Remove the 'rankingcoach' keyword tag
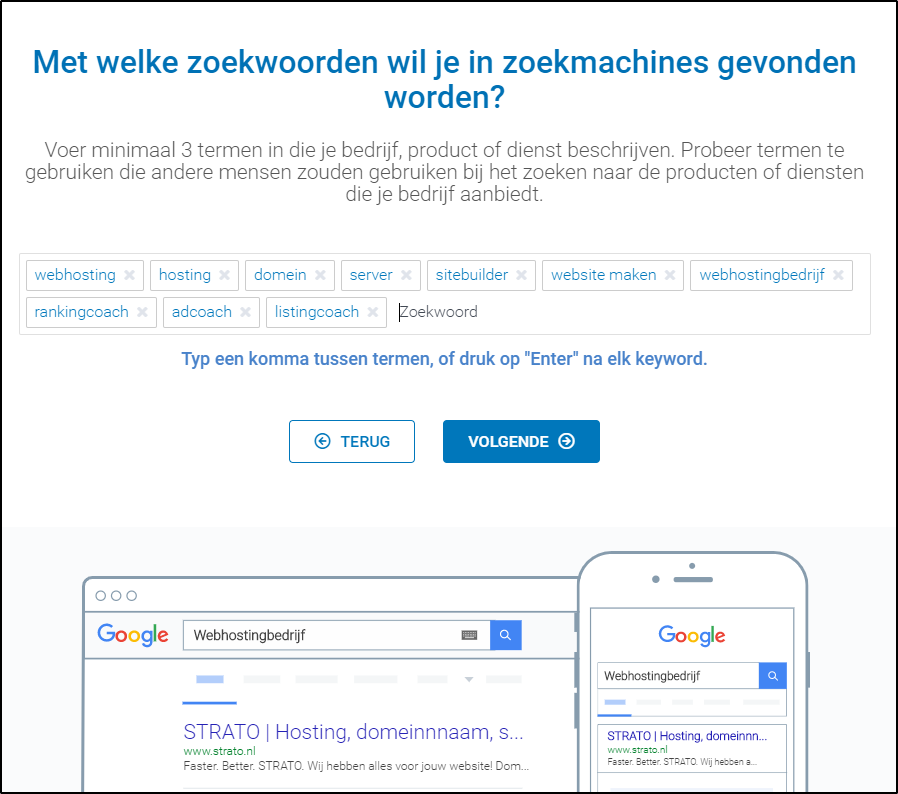This screenshot has height=794, width=898. pos(142,312)
